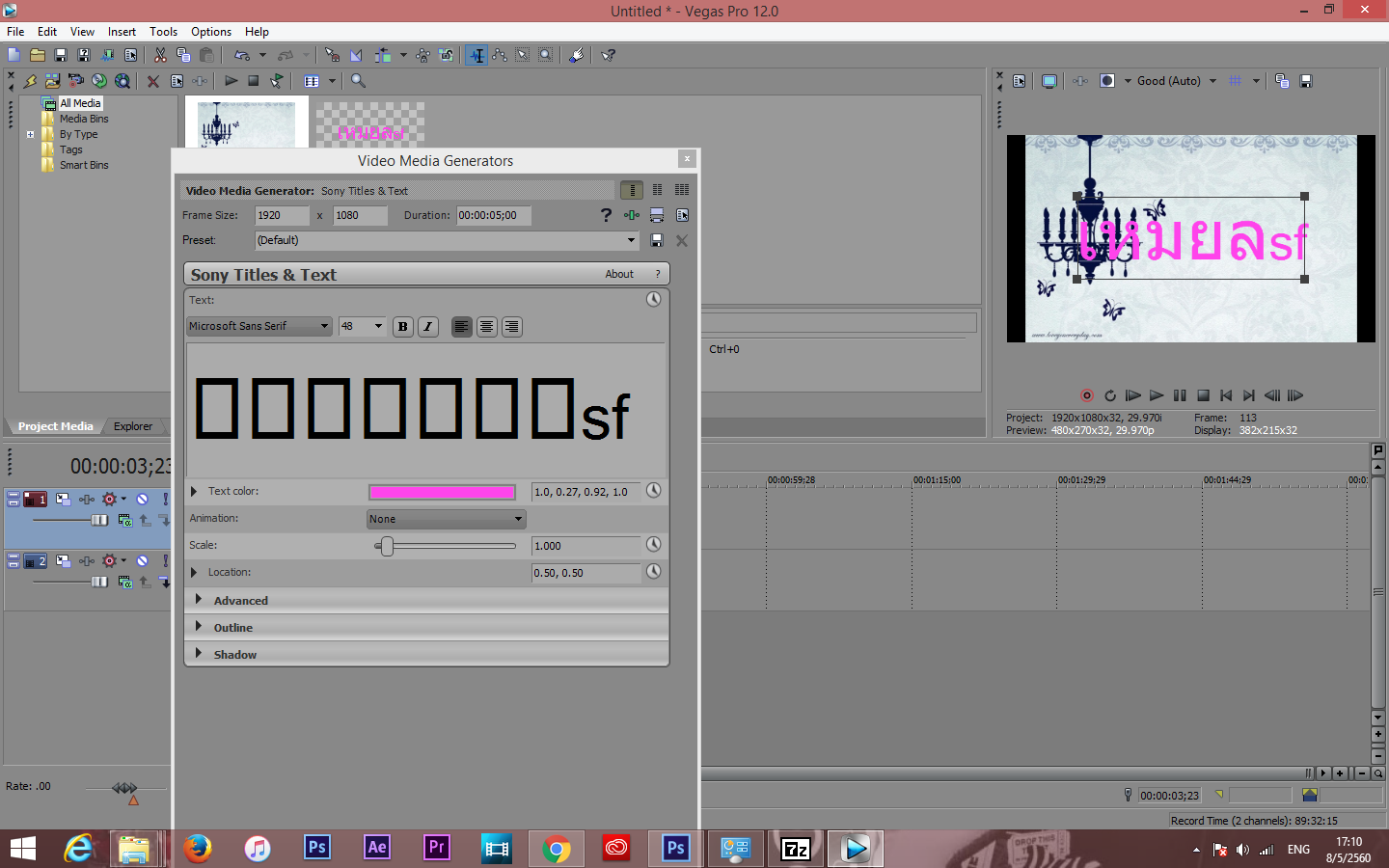Viewport: 1389px width, 868px height.
Task: Set text alignment to right
Action: pyautogui.click(x=512, y=327)
